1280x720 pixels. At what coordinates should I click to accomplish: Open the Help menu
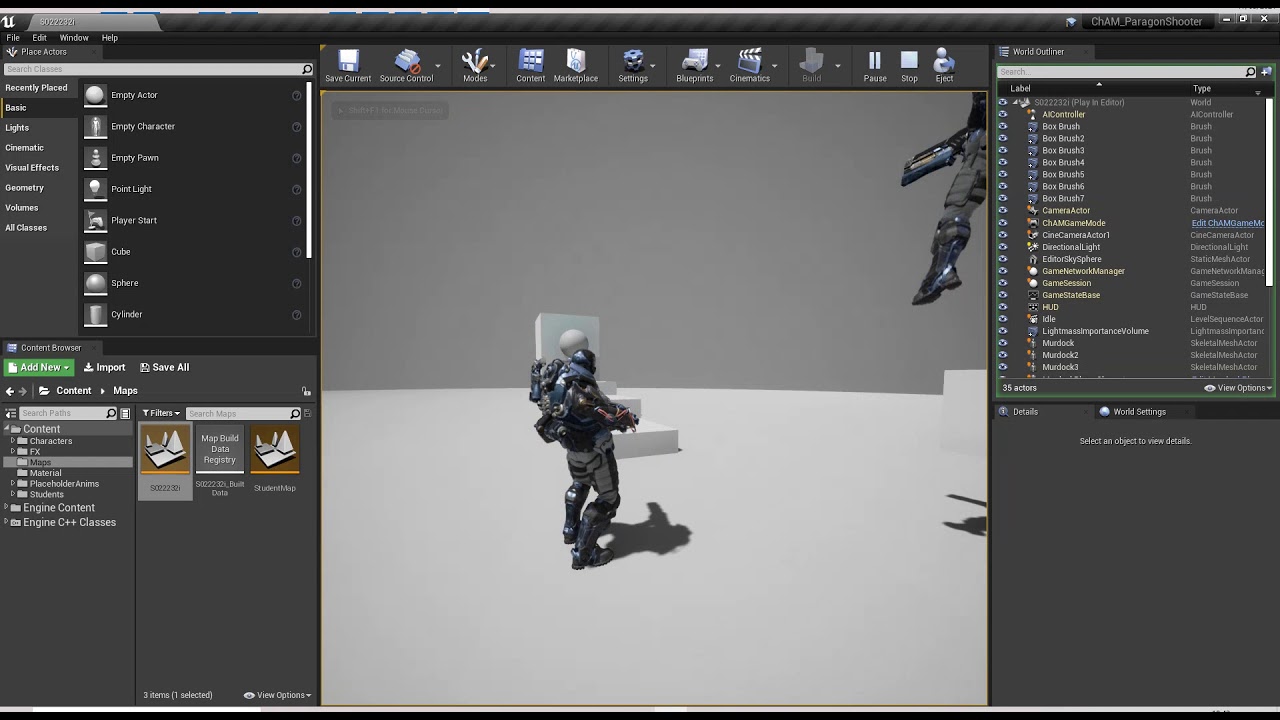pyautogui.click(x=110, y=38)
